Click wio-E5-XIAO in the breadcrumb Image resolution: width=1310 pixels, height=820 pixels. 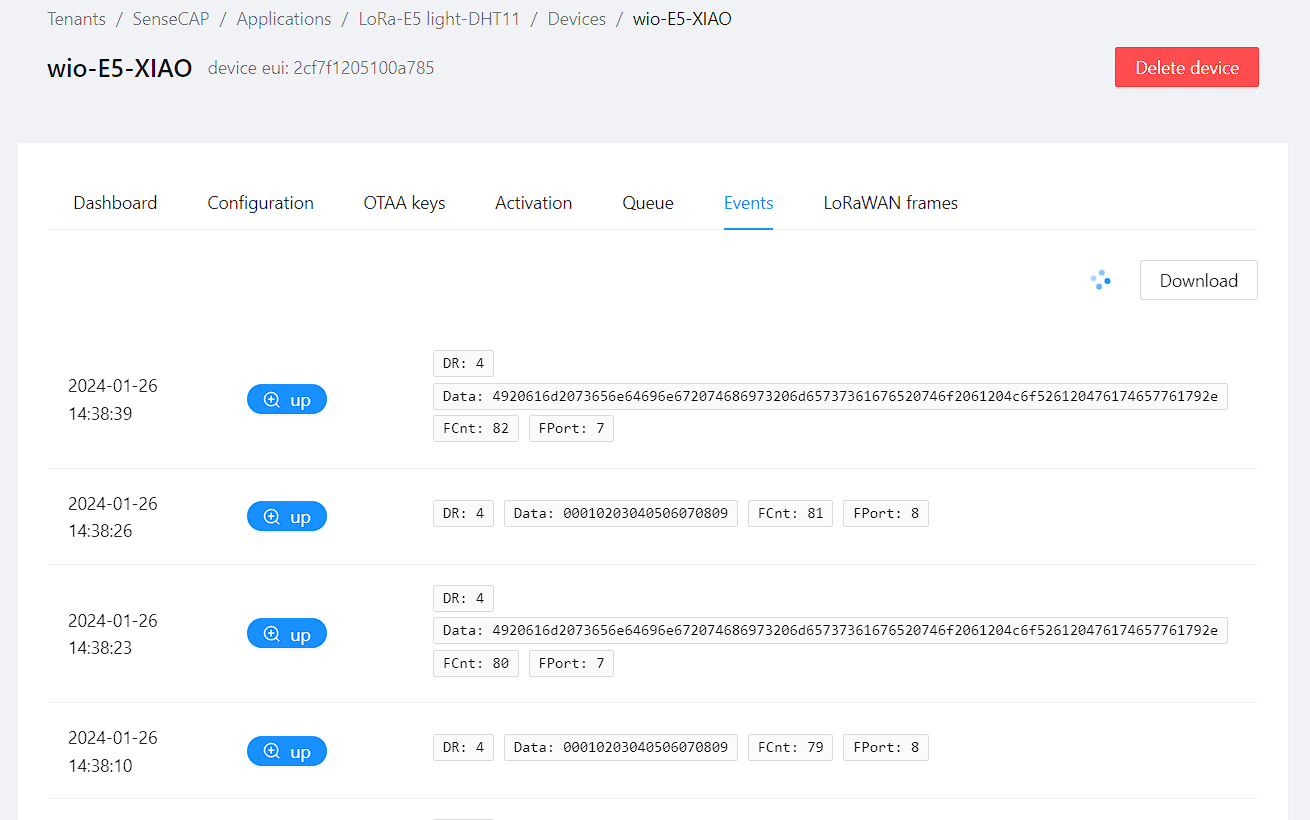coord(682,19)
